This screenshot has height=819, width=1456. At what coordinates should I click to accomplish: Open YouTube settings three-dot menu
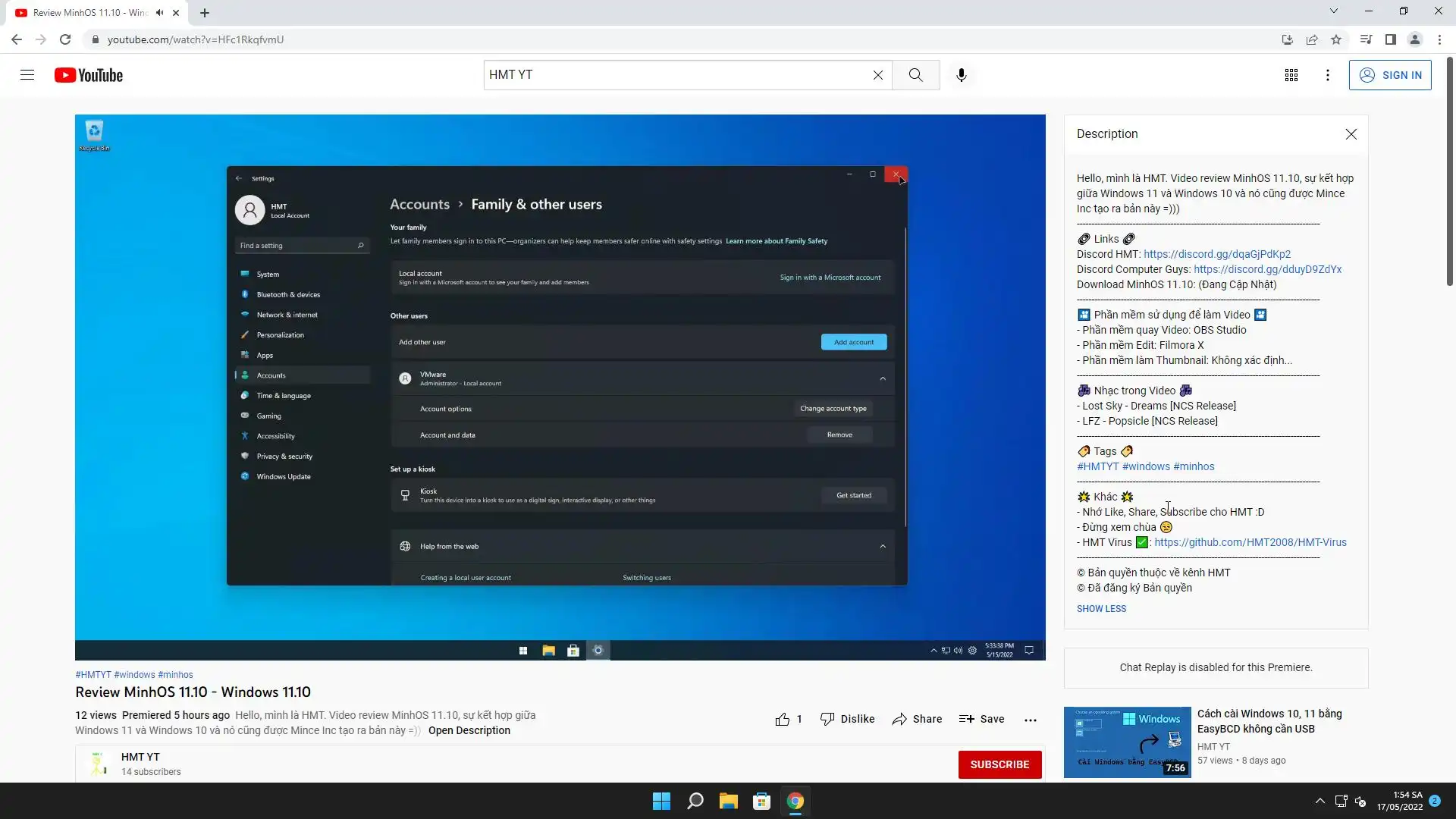tap(1327, 75)
